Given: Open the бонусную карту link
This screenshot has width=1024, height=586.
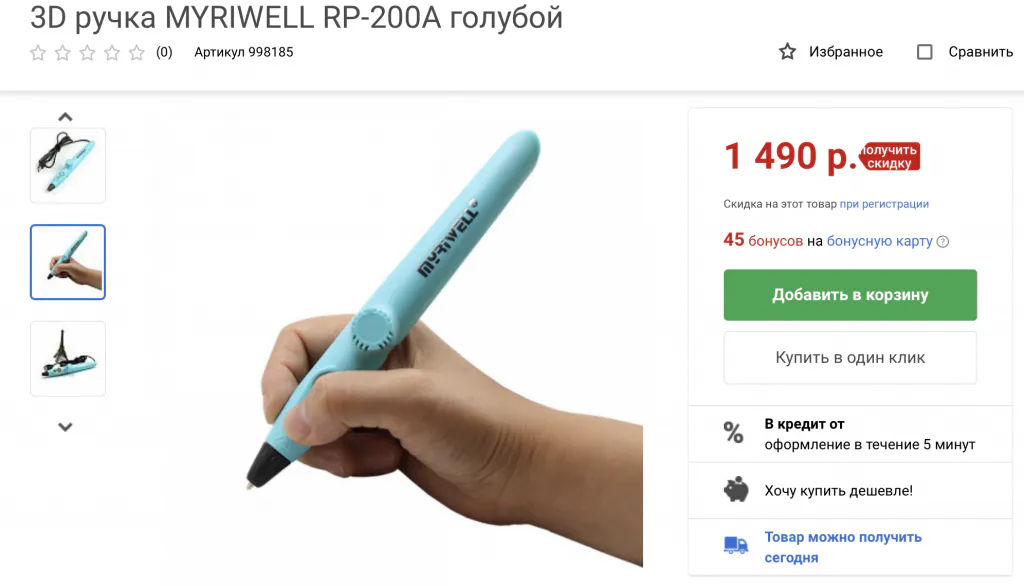Looking at the screenshot, I should click(x=880, y=241).
